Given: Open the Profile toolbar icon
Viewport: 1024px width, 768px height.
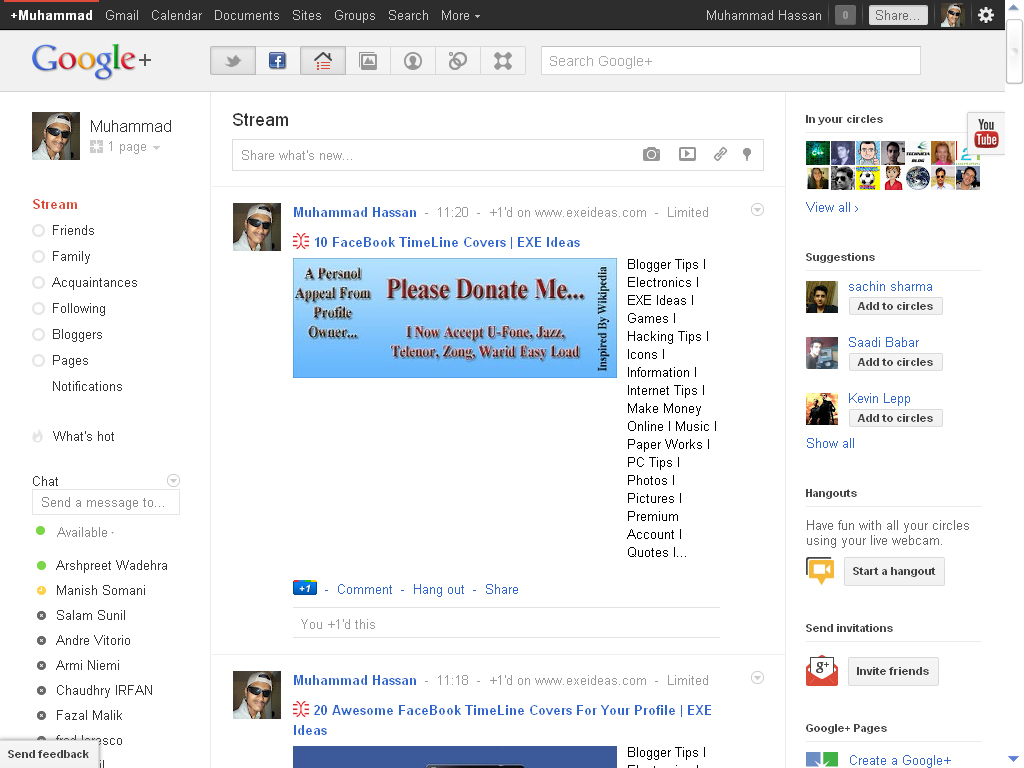Looking at the screenshot, I should [413, 61].
